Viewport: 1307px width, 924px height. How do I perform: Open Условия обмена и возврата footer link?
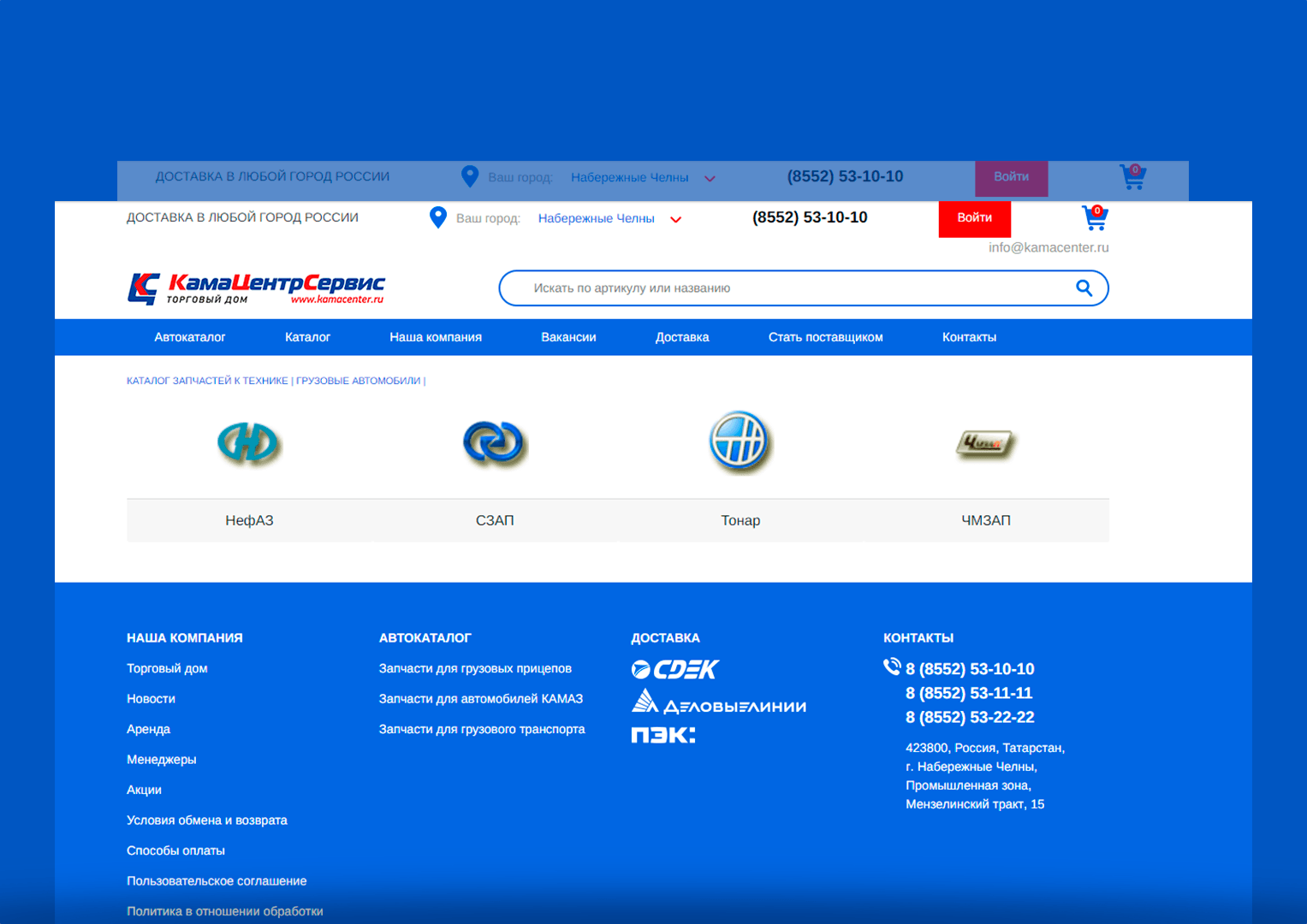point(207,820)
